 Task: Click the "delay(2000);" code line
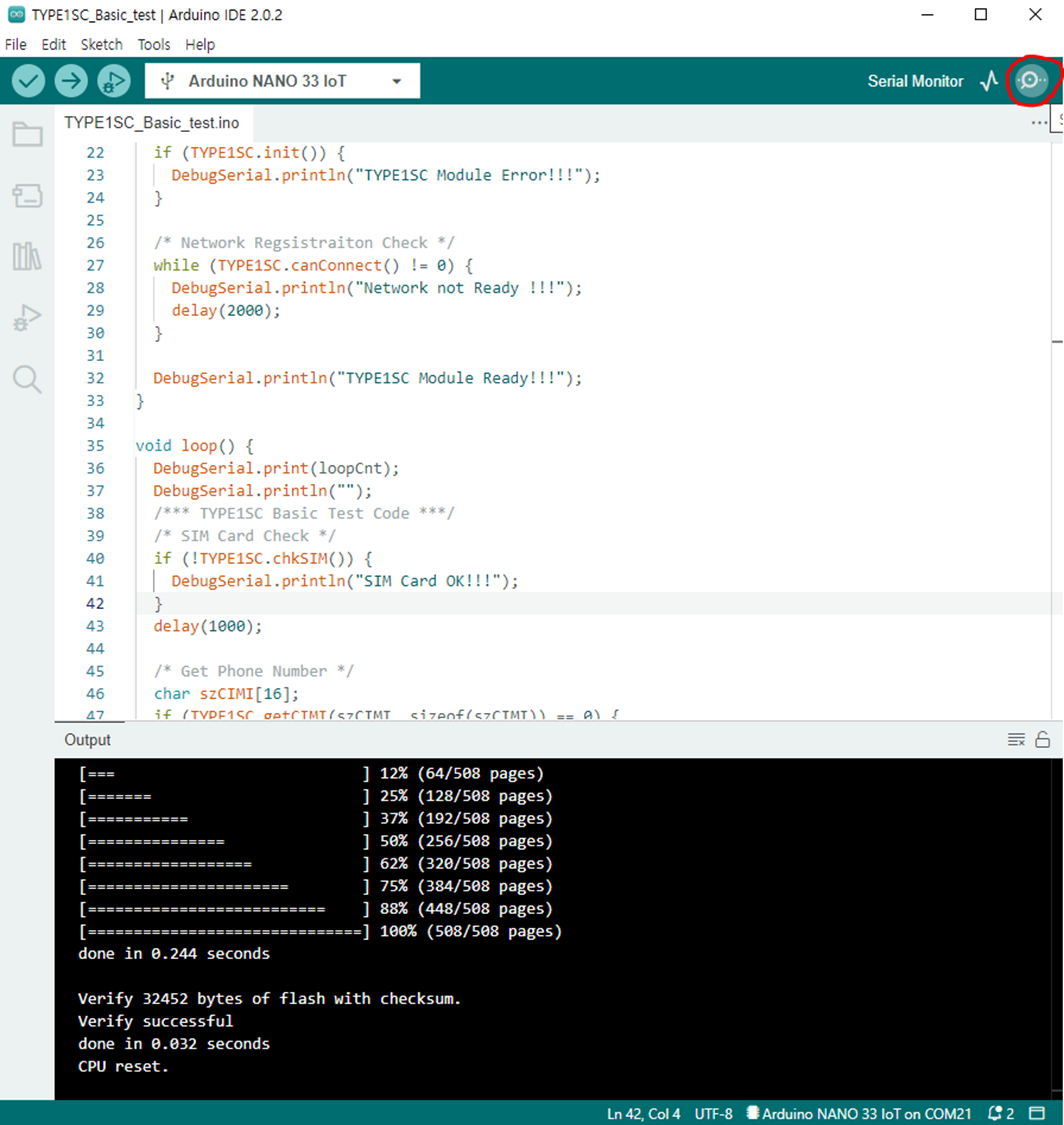226,311
